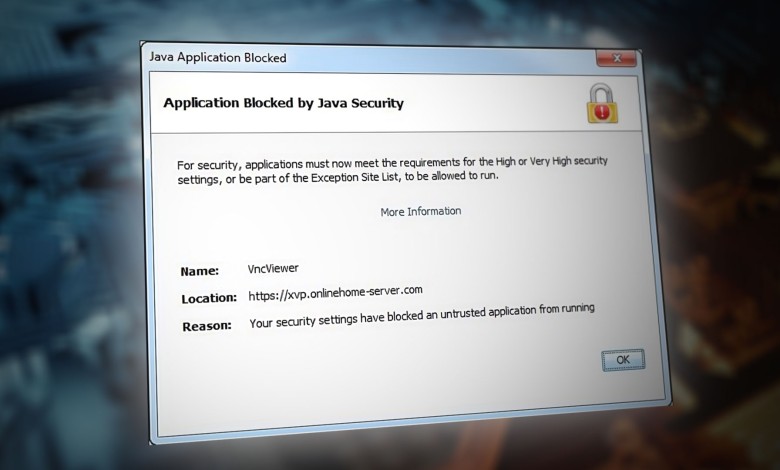Click the 'Java Application Blocked' window title
The height and width of the screenshot is (470, 780).
[218, 57]
